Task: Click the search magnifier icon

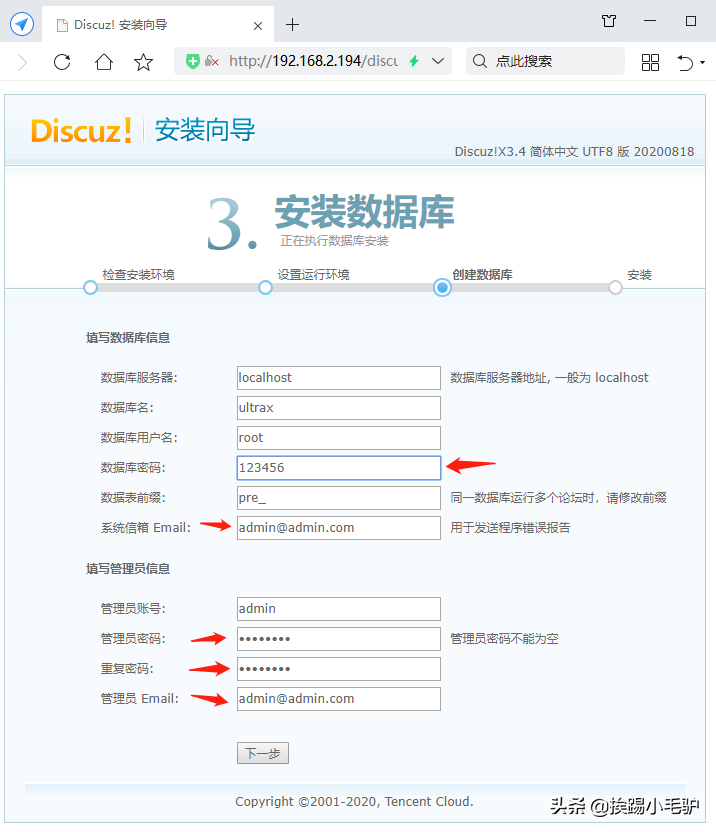Action: click(x=479, y=61)
